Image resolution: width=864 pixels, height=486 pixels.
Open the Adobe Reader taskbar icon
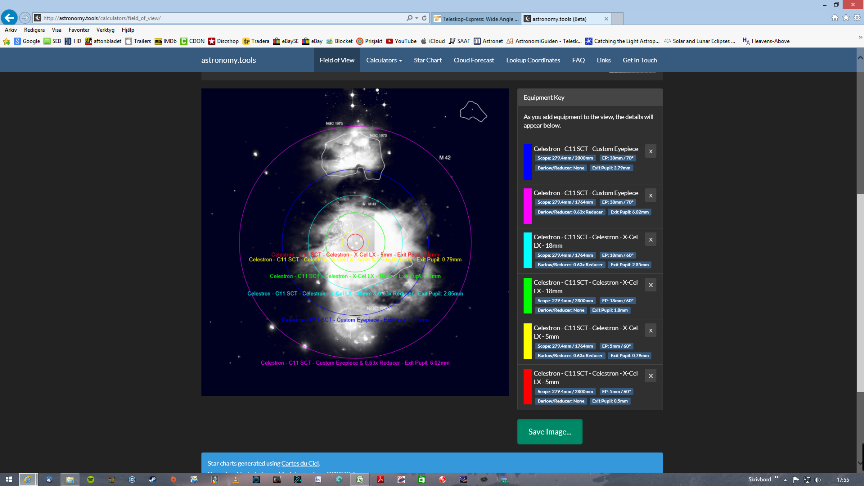[x=380, y=479]
